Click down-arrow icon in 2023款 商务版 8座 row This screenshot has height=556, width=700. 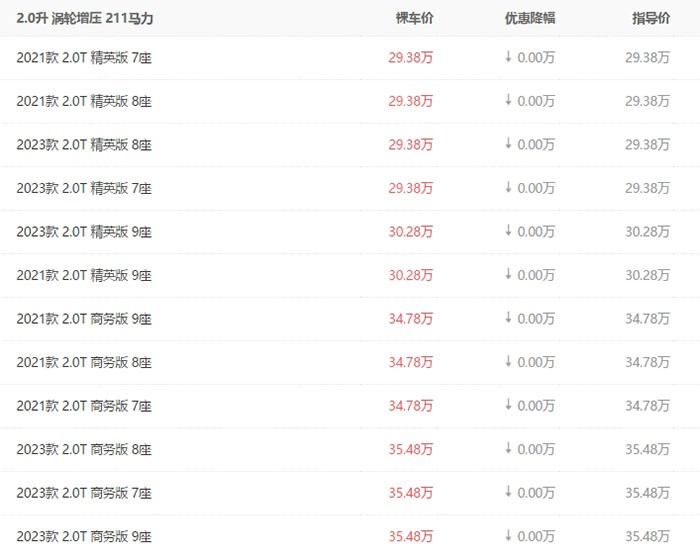508,448
